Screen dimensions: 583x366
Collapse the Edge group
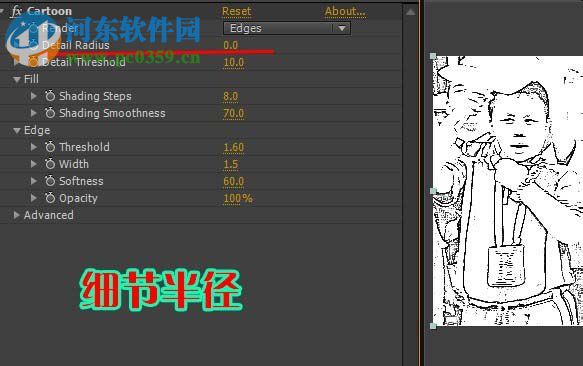click(16, 131)
